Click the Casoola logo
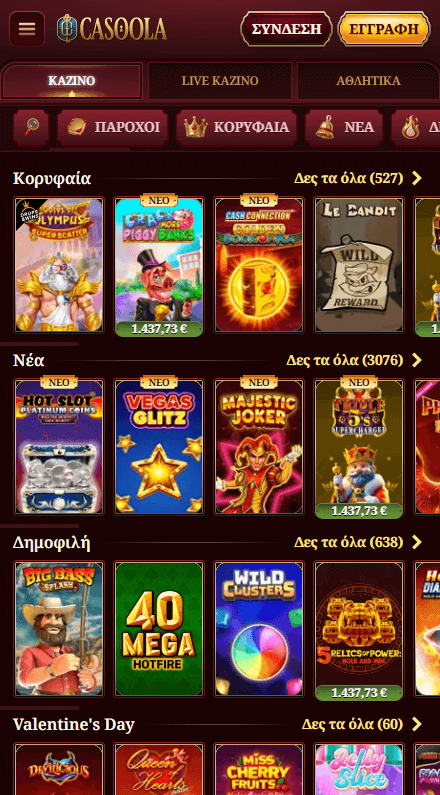 (x=112, y=28)
